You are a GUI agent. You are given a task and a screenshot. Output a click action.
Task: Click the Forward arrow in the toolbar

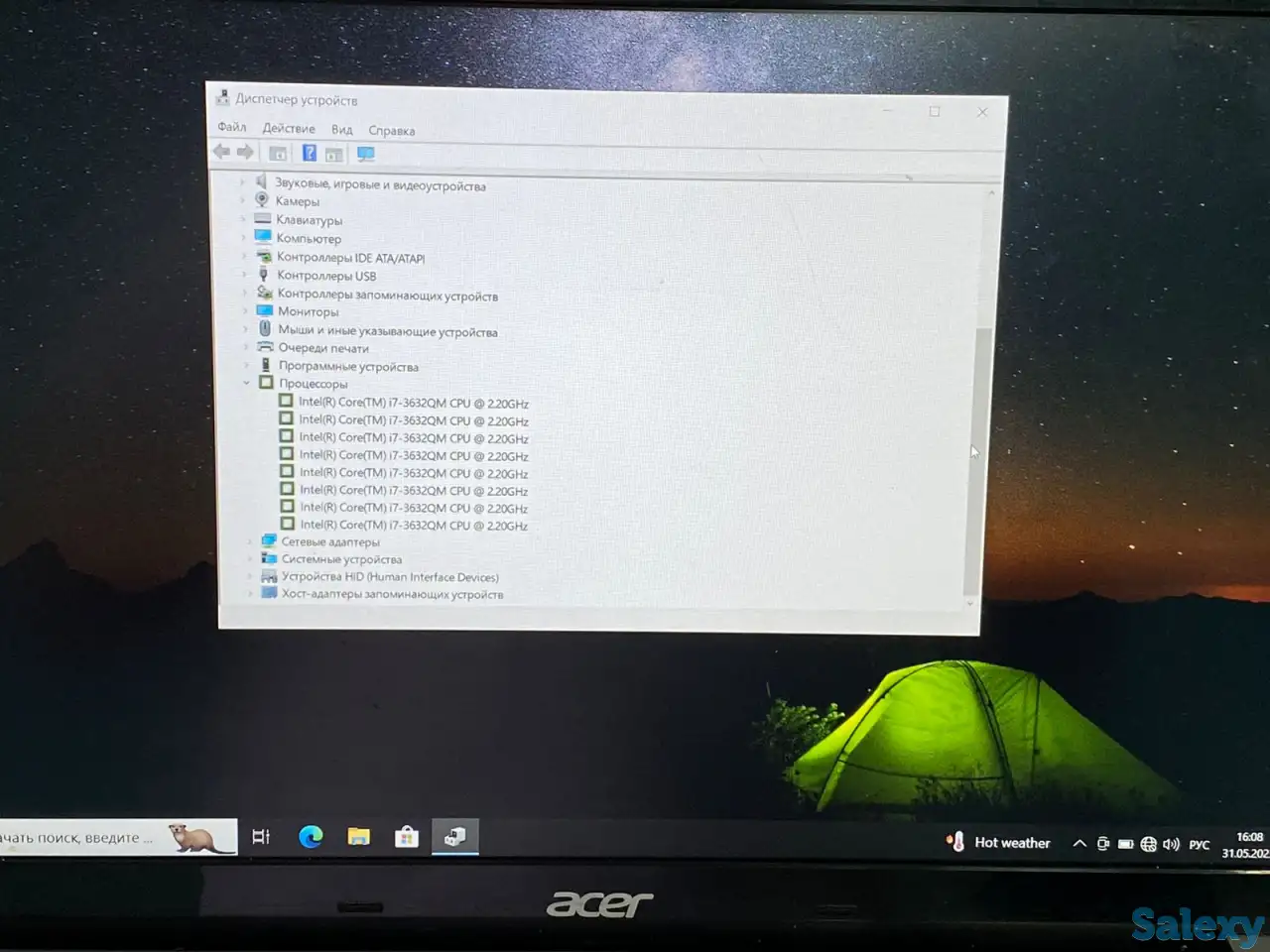[245, 152]
